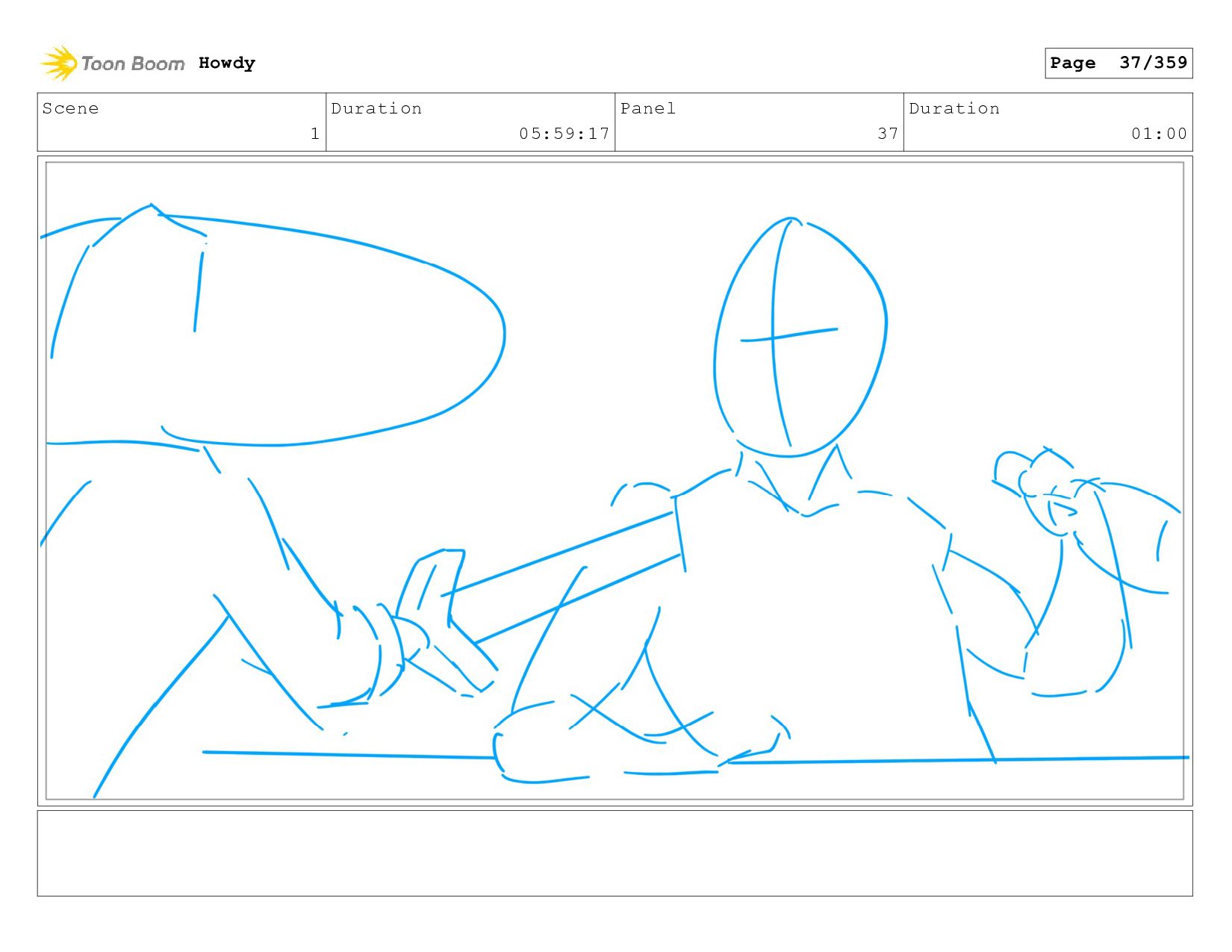Image resolution: width=1232 pixels, height=952 pixels.
Task: Click the scene duration "05:59:17"
Action: point(564,134)
